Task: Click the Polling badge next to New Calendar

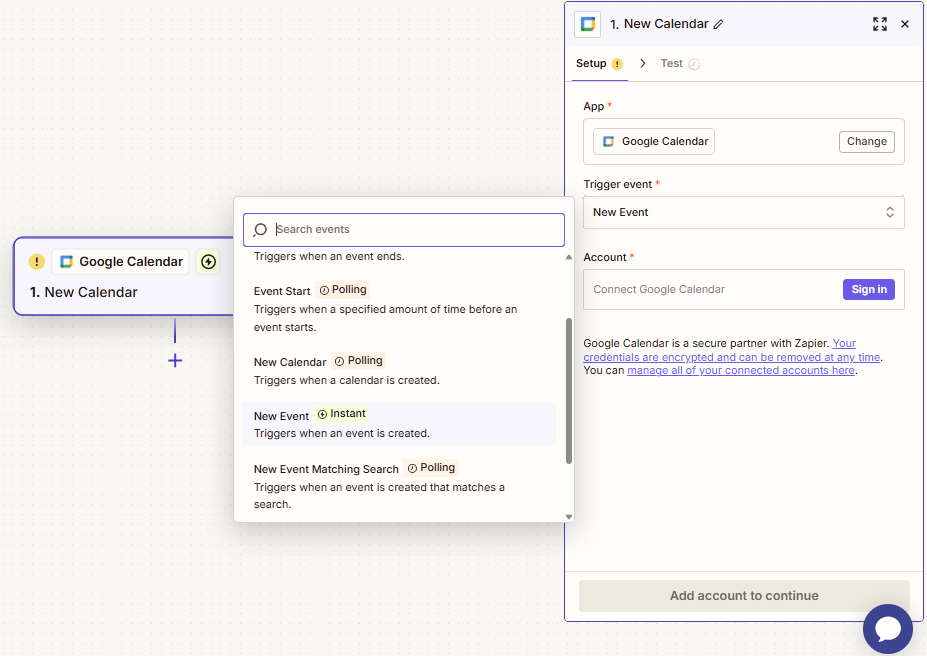Action: 359,361
